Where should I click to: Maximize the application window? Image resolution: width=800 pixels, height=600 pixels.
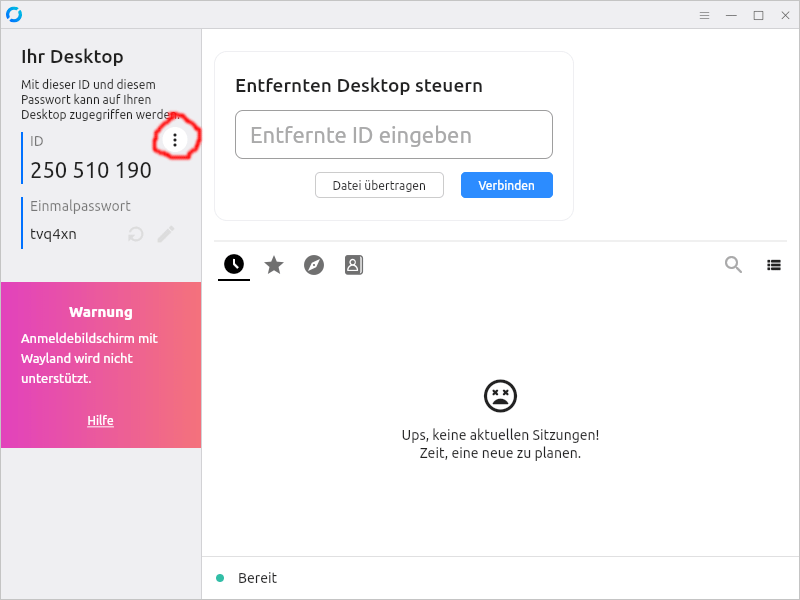point(758,15)
